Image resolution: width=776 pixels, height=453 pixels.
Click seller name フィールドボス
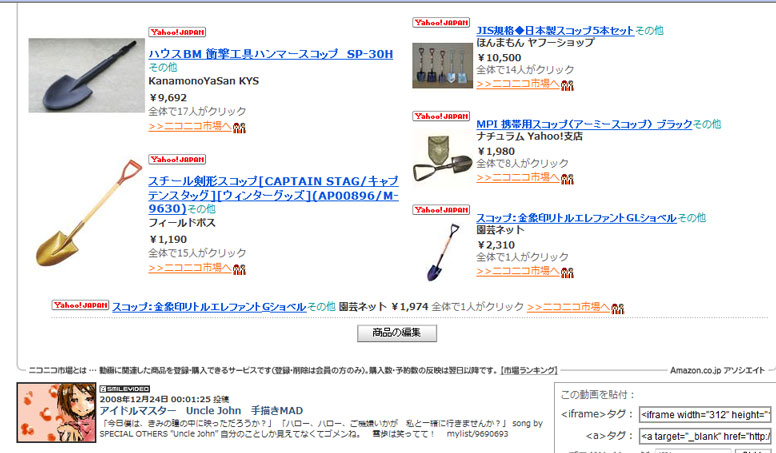pos(182,223)
